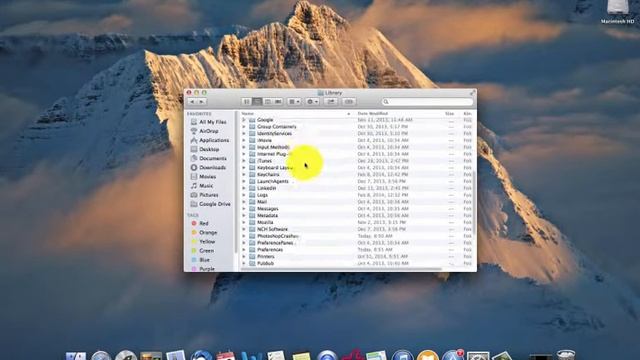Expand the Keychains folder
The width and height of the screenshot is (640, 360).
(244, 175)
